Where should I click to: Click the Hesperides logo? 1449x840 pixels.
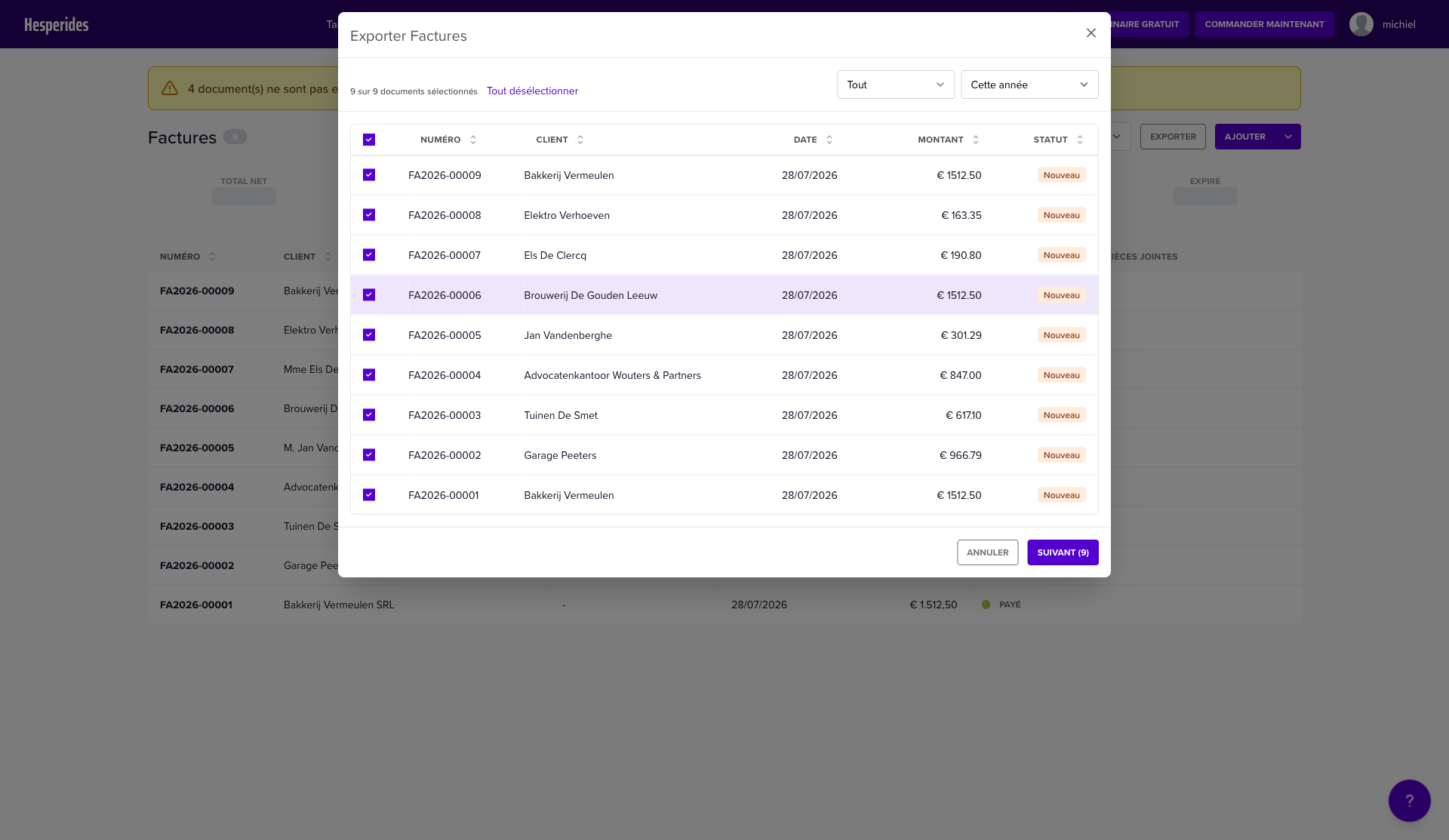coord(57,25)
